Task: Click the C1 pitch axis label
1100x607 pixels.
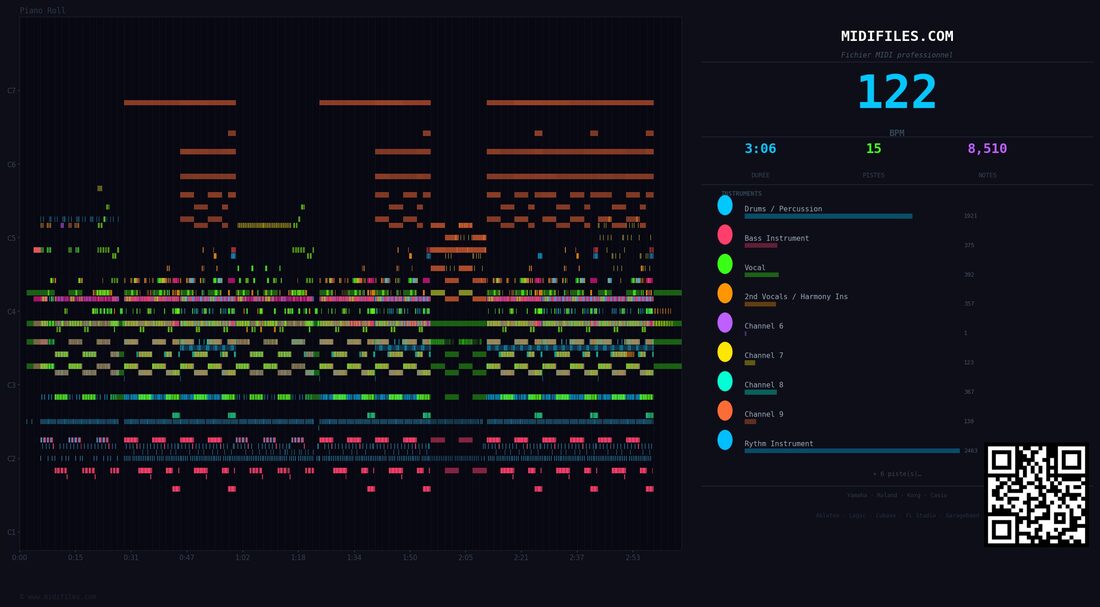Action: pyautogui.click(x=11, y=531)
